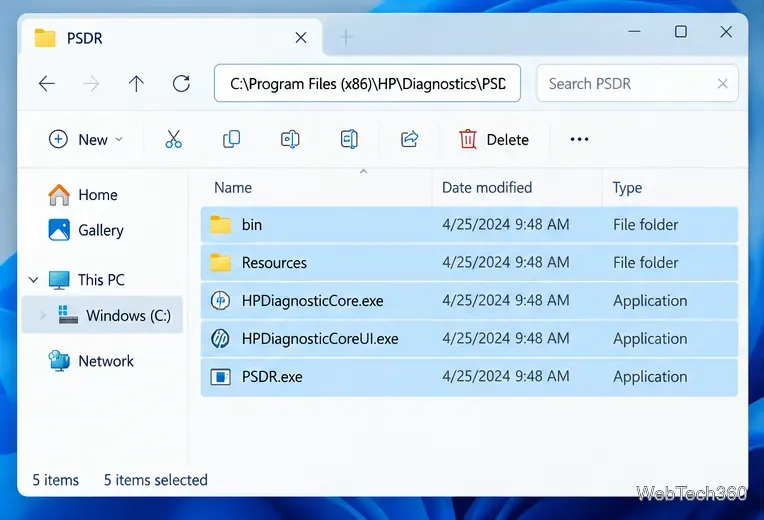
Task: Select the Resources folder
Action: (x=469, y=263)
